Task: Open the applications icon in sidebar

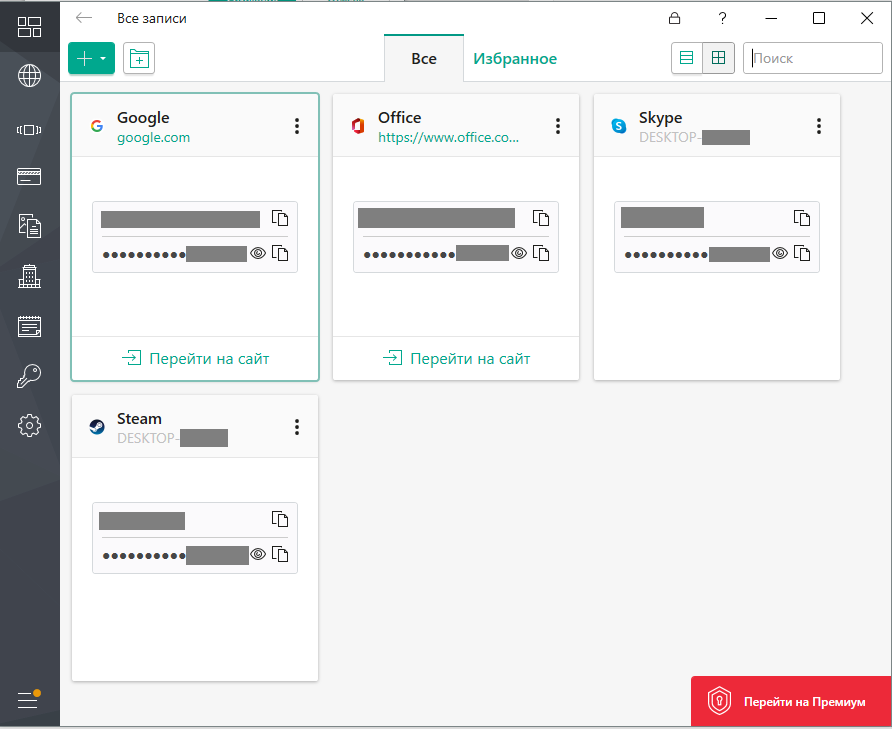Action: (29, 130)
